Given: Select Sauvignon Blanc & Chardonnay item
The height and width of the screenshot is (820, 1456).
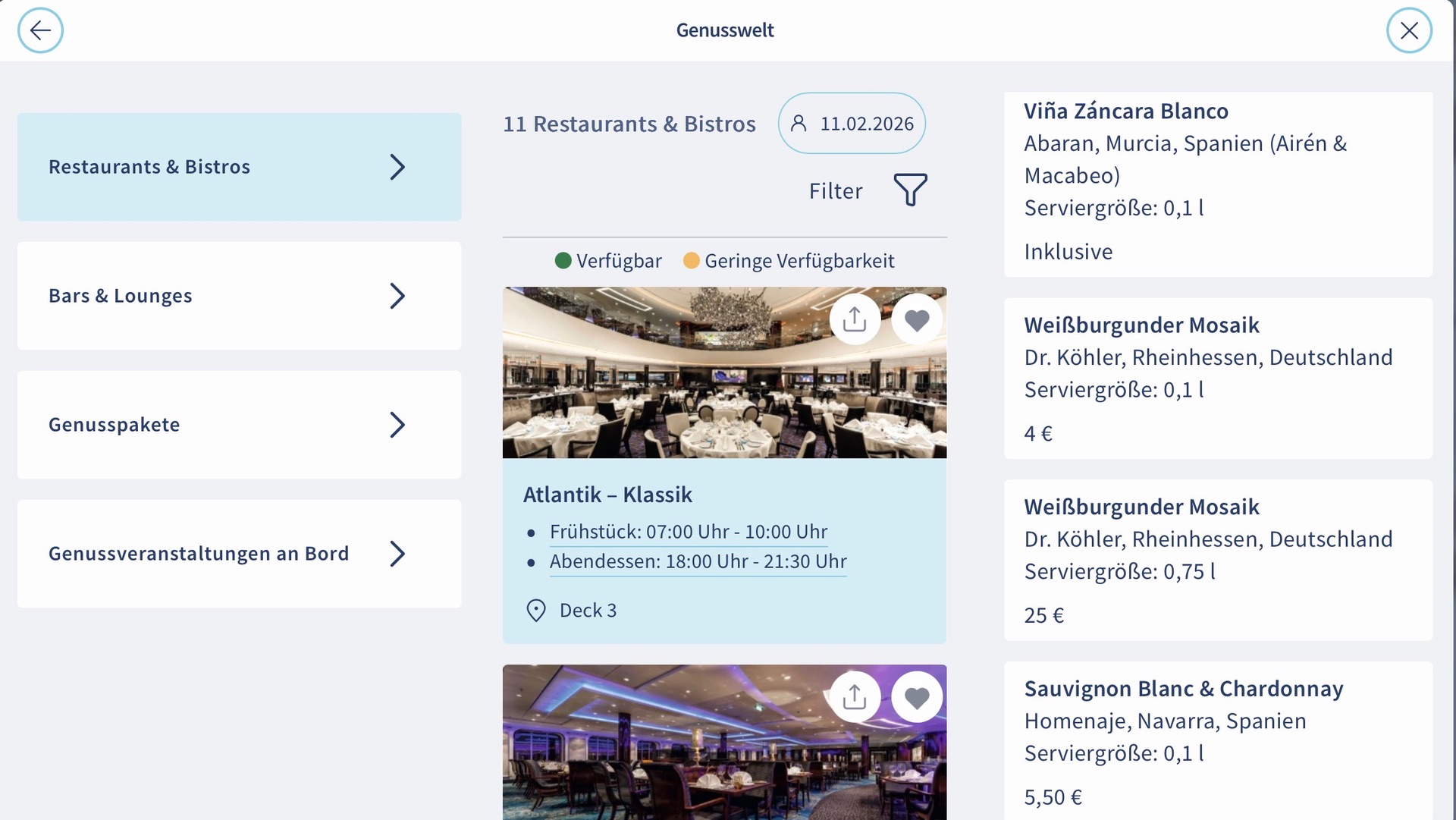Looking at the screenshot, I should tap(1217, 740).
